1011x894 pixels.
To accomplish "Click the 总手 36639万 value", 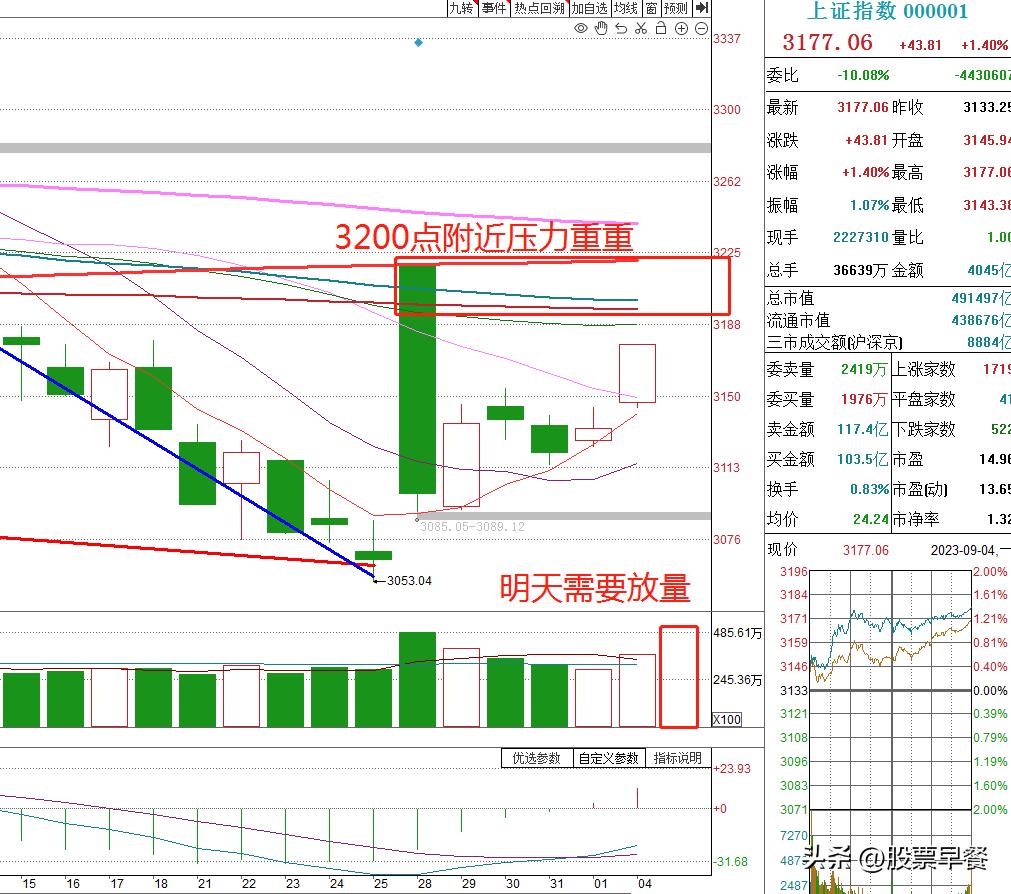I will pos(861,270).
